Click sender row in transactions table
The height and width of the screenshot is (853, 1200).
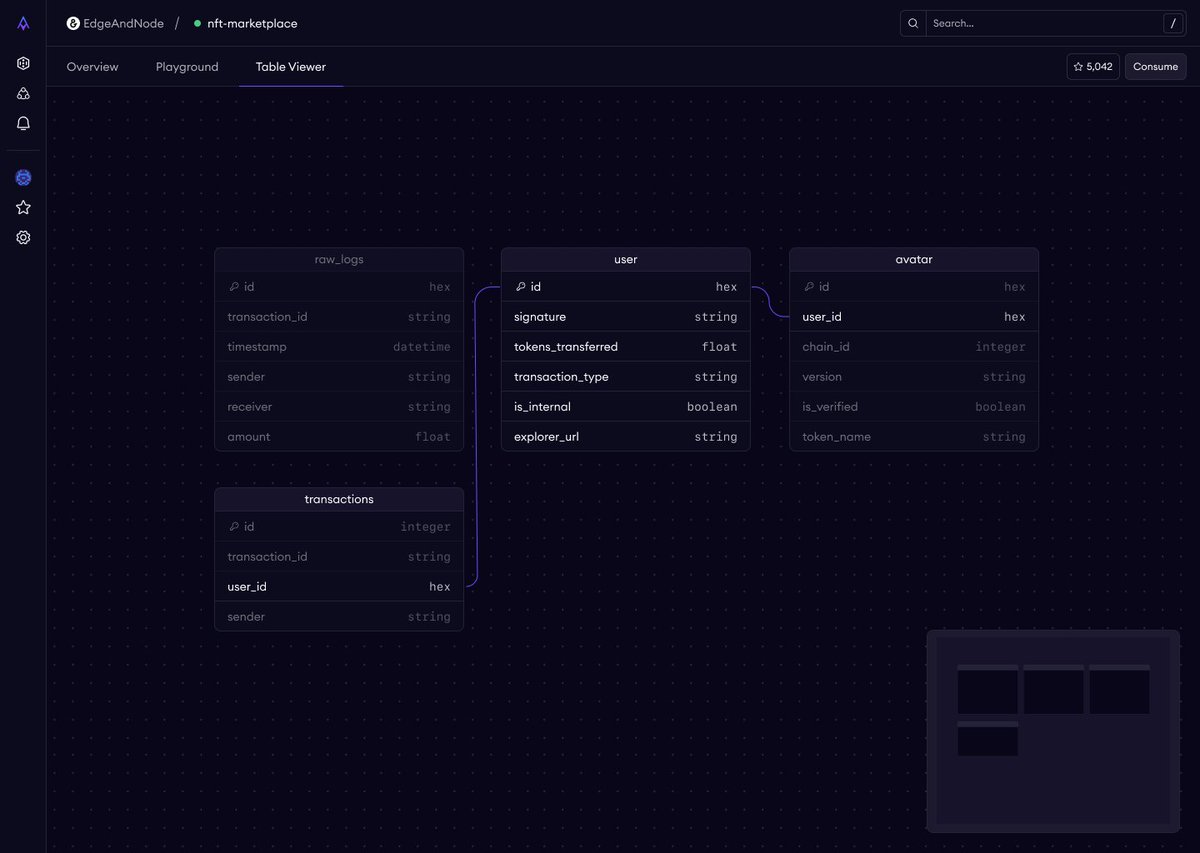tap(339, 617)
